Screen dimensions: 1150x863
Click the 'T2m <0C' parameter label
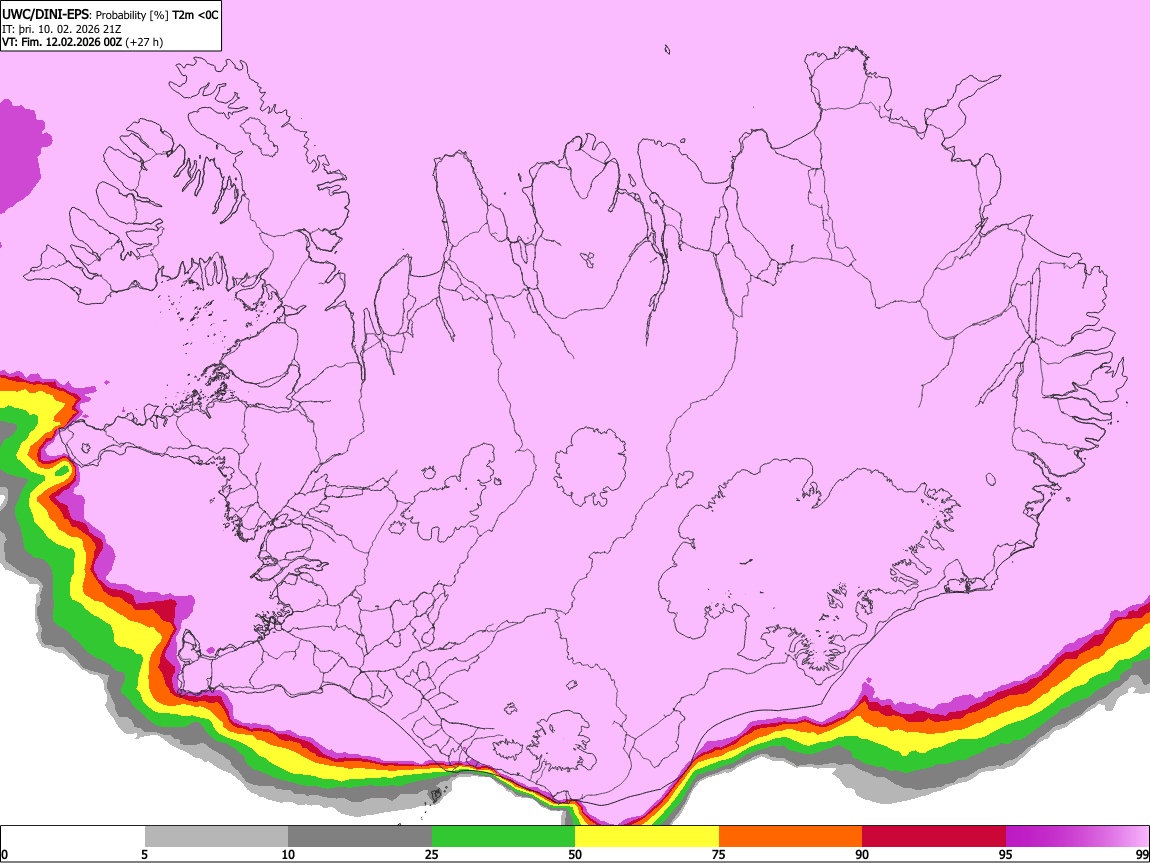point(195,15)
